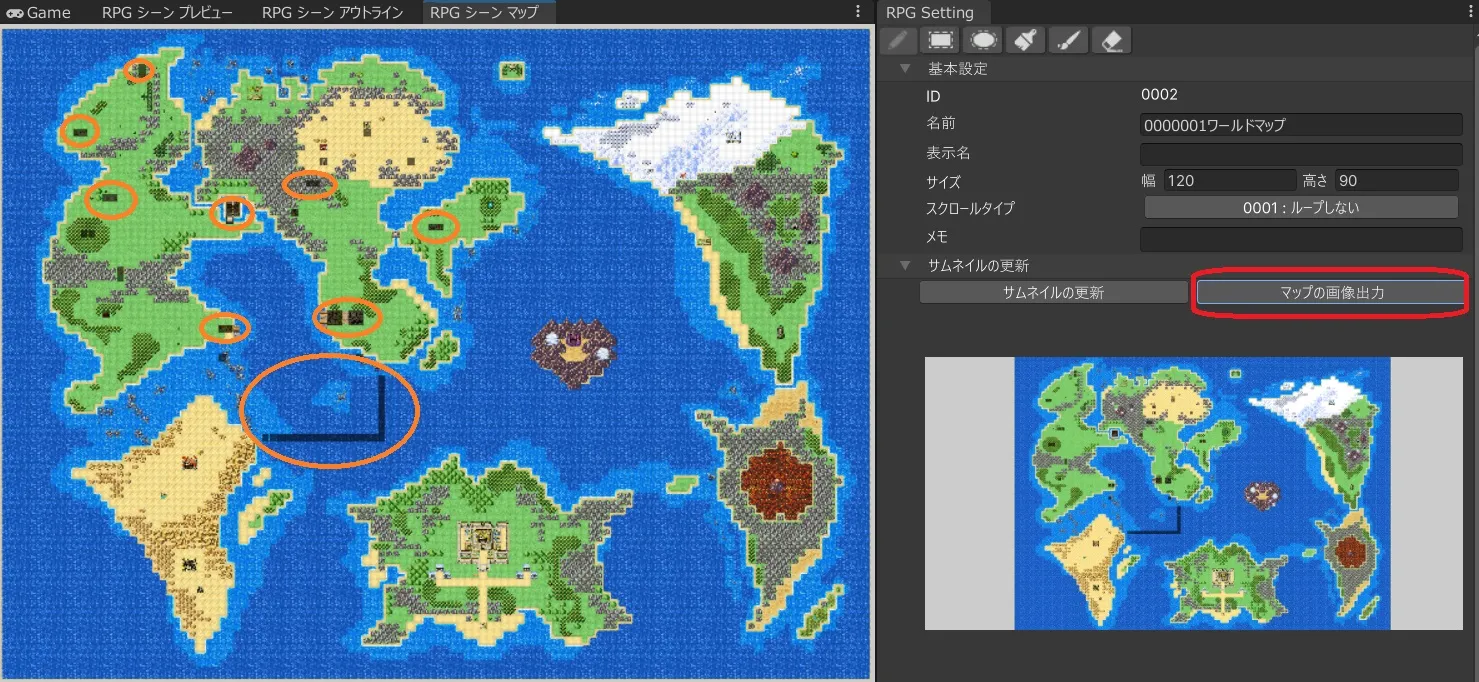Click the マップの画像出力 button

click(x=1332, y=292)
